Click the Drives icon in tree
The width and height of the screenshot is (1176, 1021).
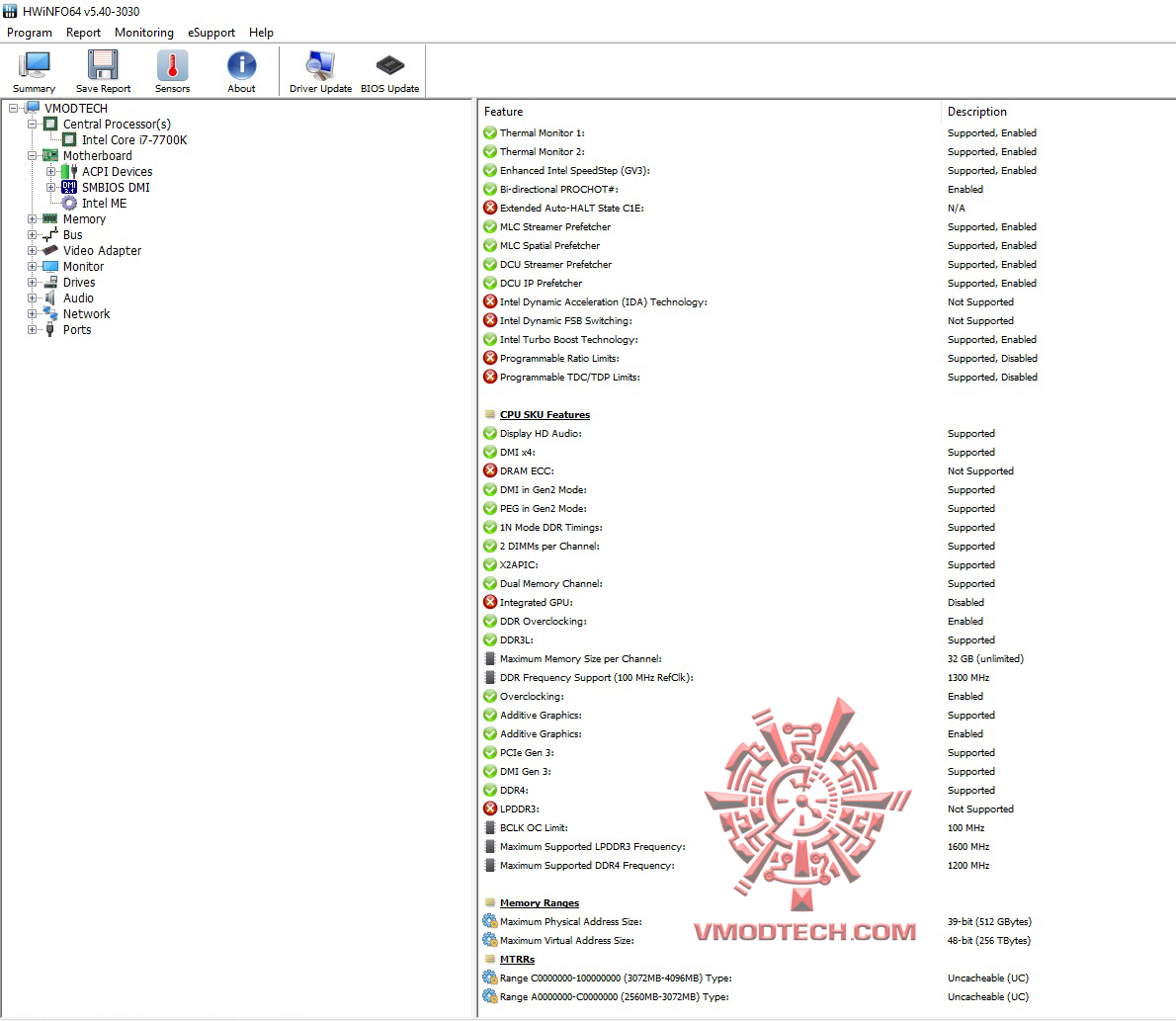tap(50, 282)
